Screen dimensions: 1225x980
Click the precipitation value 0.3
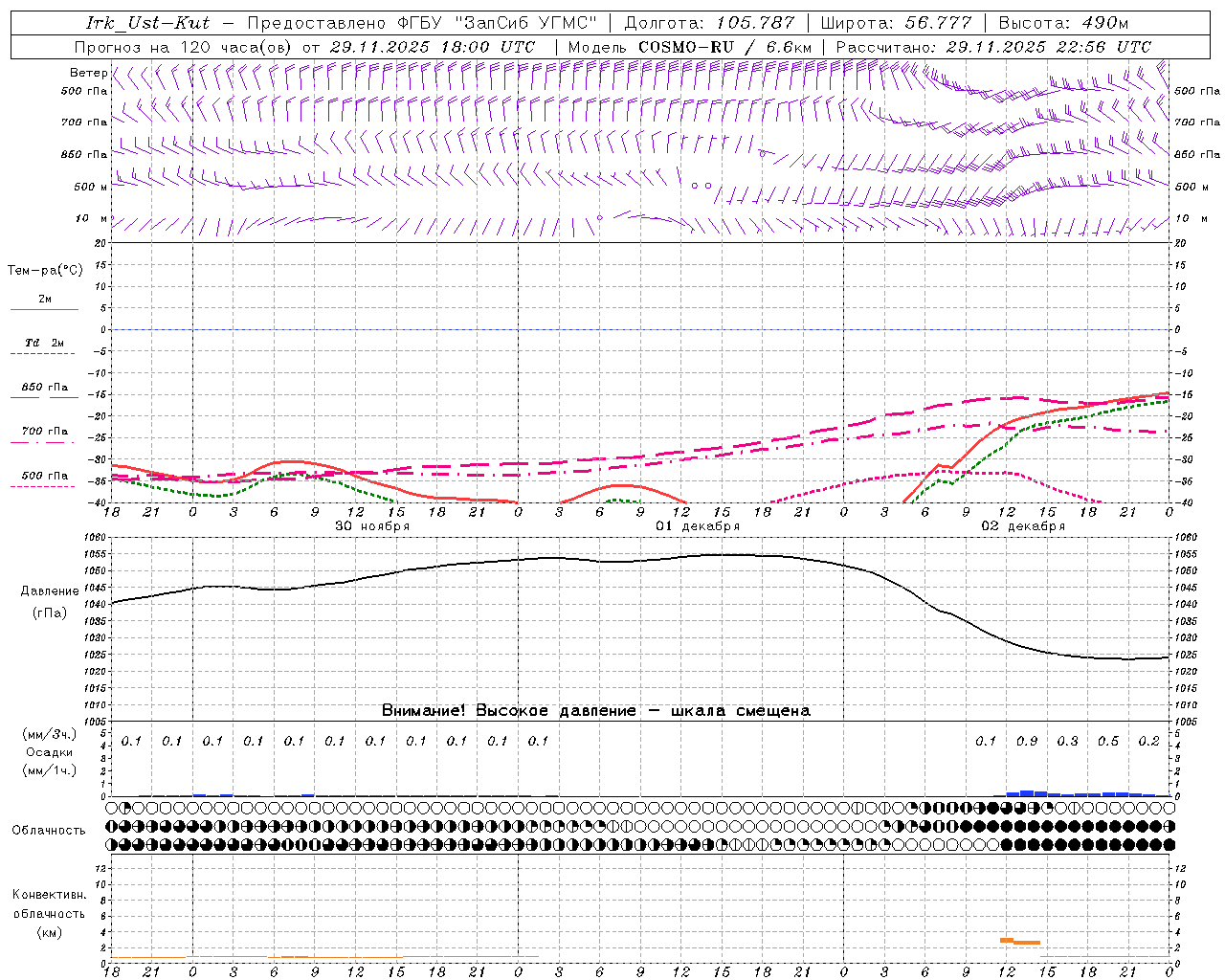pyautogui.click(x=1067, y=741)
